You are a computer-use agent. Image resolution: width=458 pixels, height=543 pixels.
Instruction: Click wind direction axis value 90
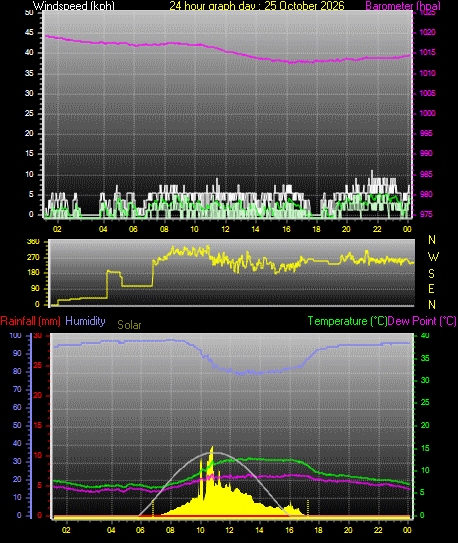point(35,288)
